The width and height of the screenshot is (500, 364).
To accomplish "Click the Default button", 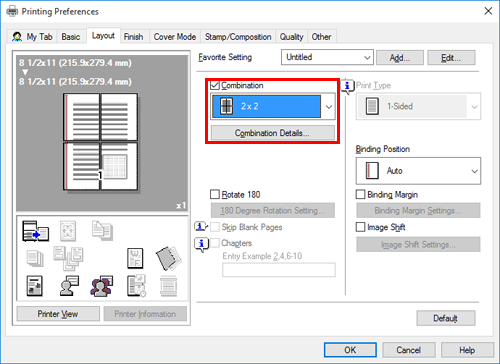I will point(446,318).
